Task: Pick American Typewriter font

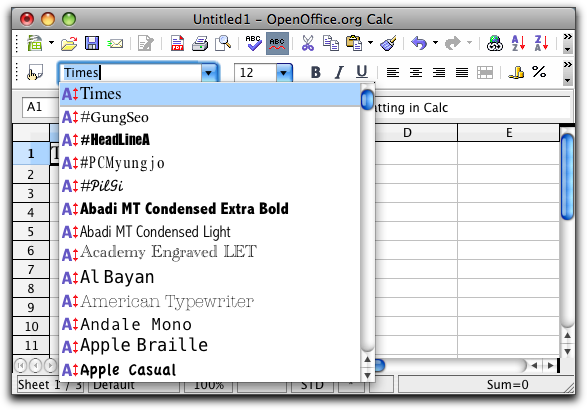Action: (210, 301)
